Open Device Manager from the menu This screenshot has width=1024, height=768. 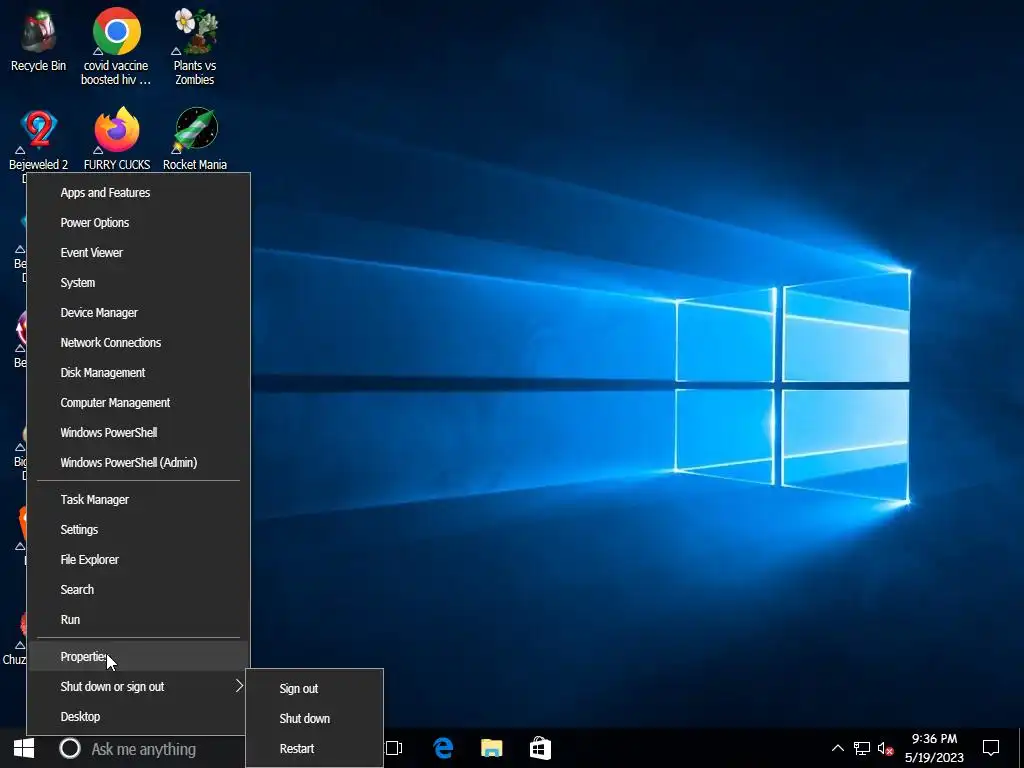click(138, 313)
